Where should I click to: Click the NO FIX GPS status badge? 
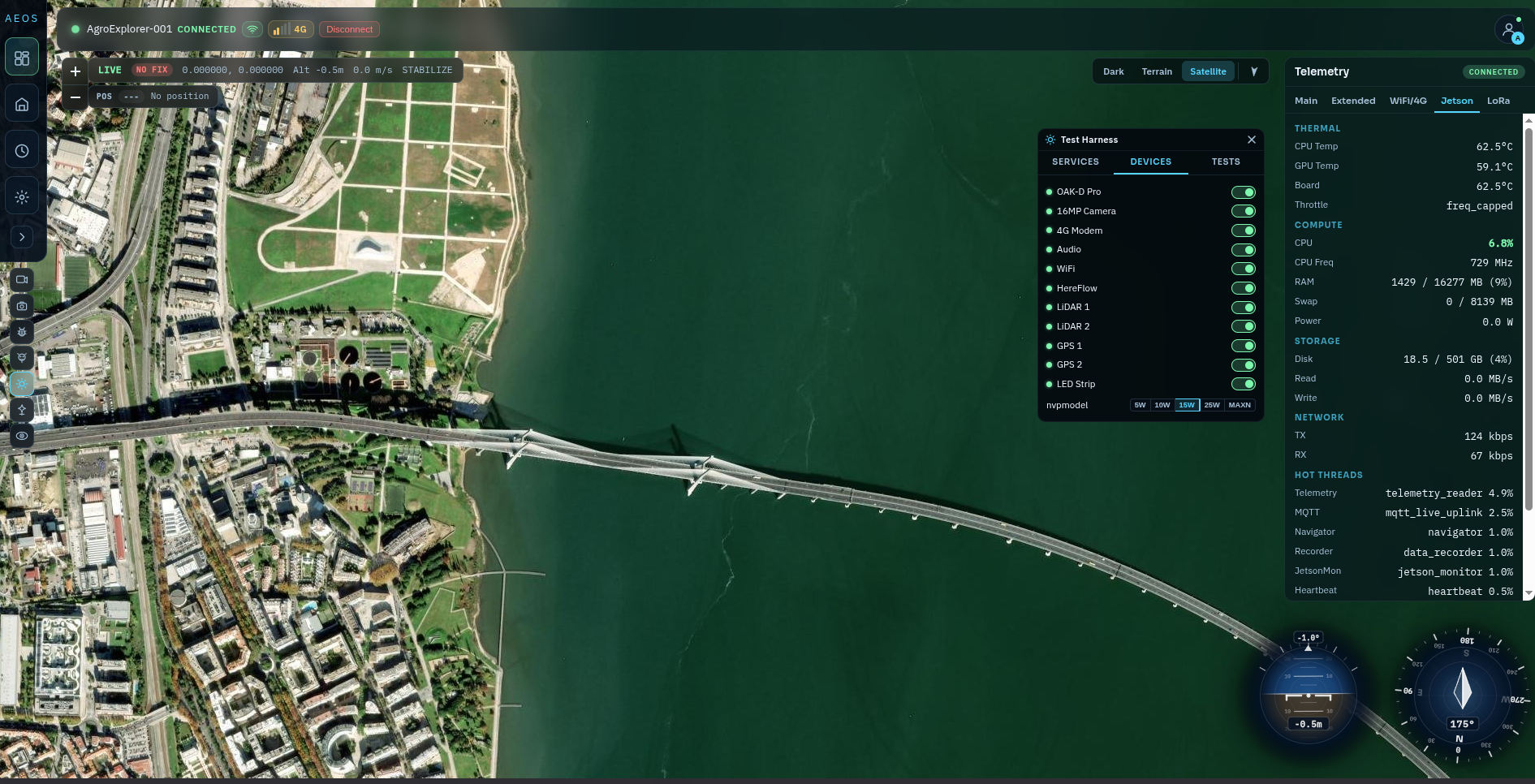pyautogui.click(x=152, y=70)
